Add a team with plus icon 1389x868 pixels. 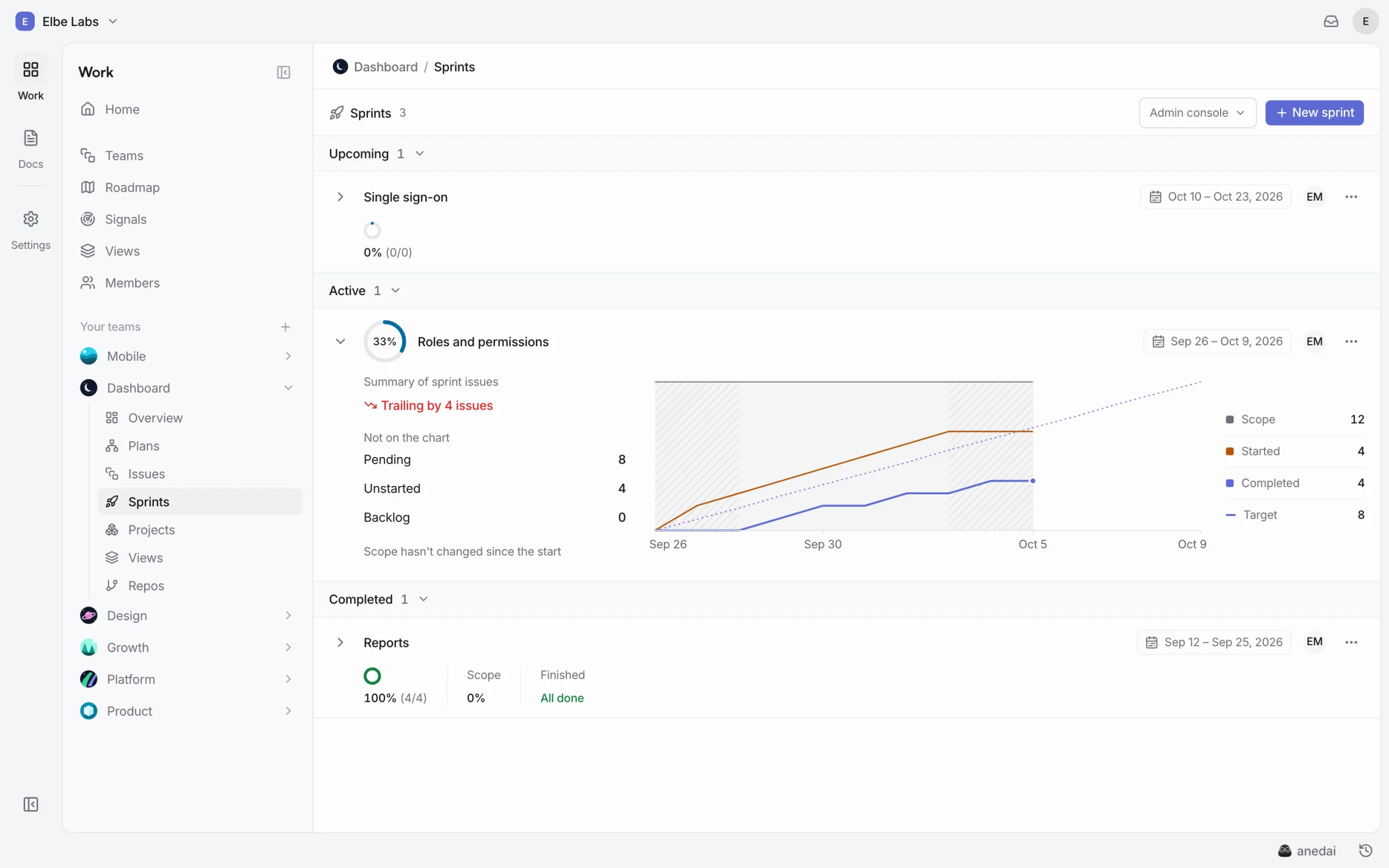[x=285, y=327]
